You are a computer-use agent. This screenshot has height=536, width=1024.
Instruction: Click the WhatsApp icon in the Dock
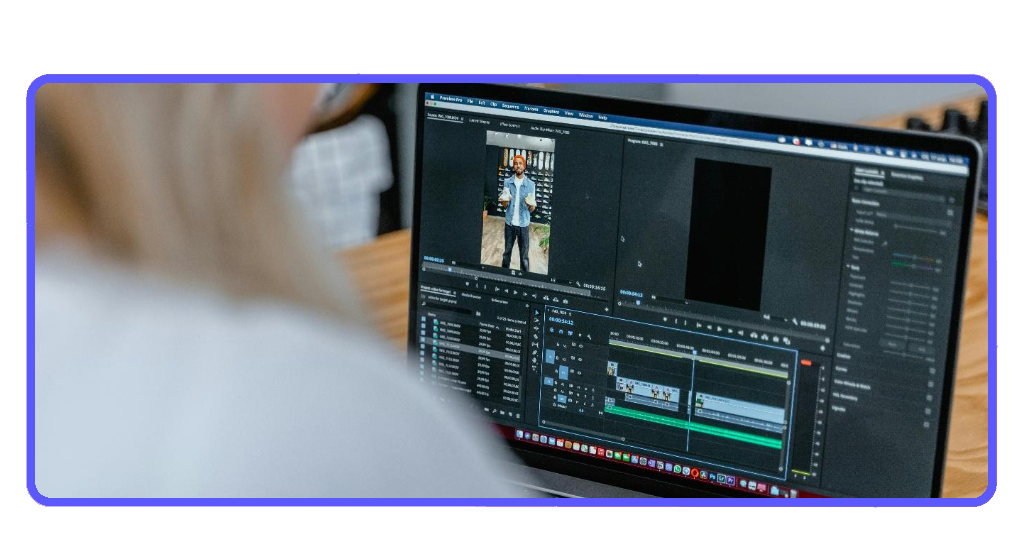(678, 468)
